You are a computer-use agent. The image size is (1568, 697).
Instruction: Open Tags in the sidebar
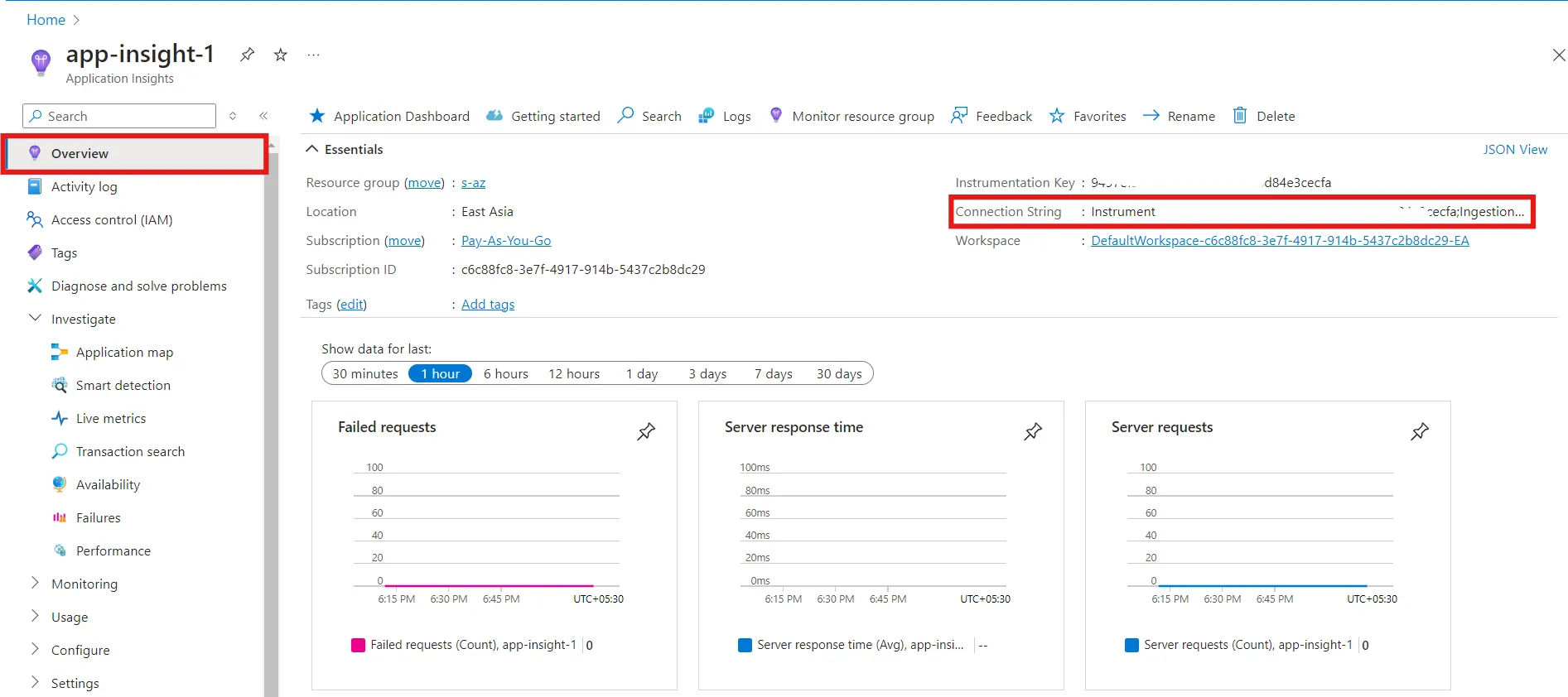[64, 253]
